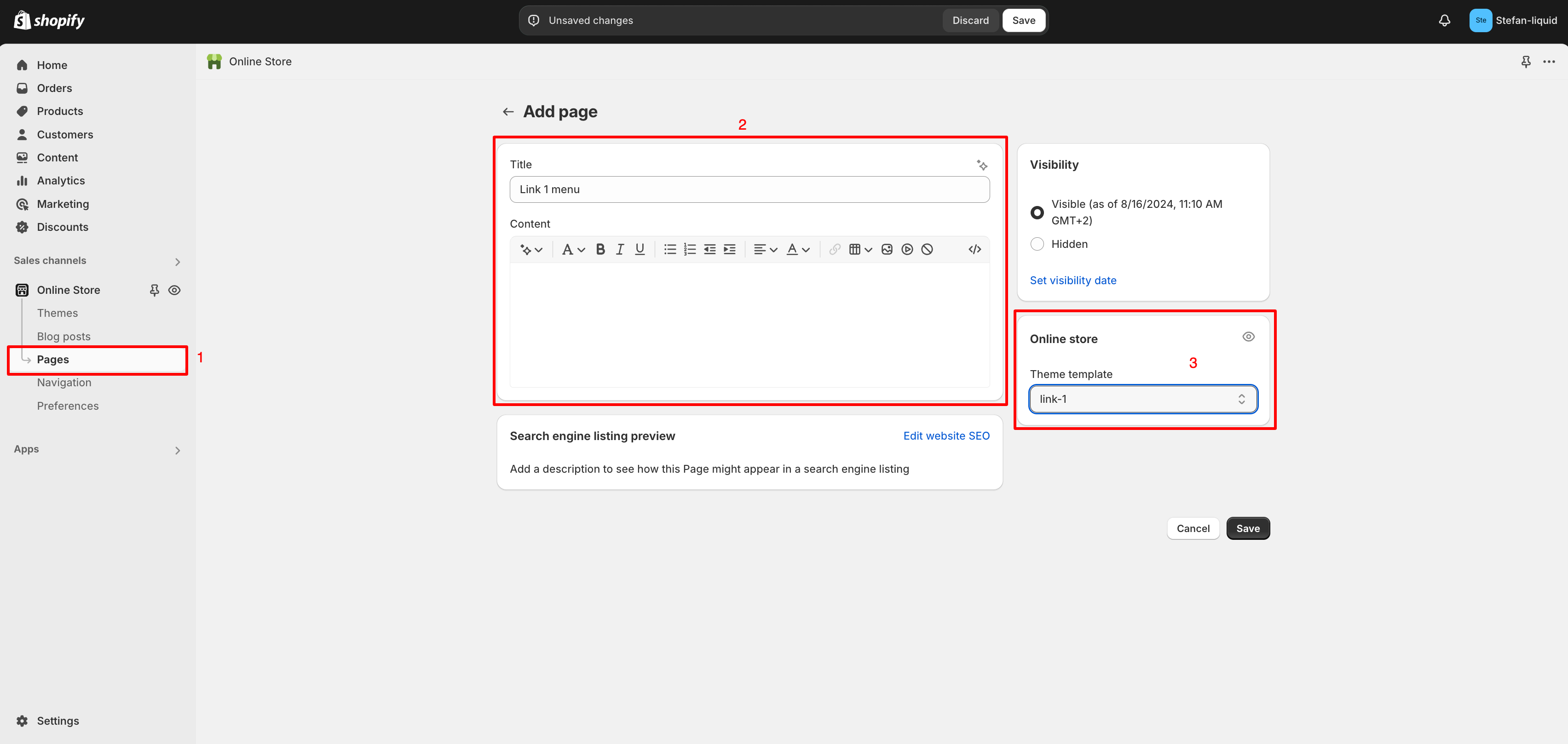1568x744 pixels.
Task: Click eye icon beside Online Store sidebar
Action: [174, 290]
